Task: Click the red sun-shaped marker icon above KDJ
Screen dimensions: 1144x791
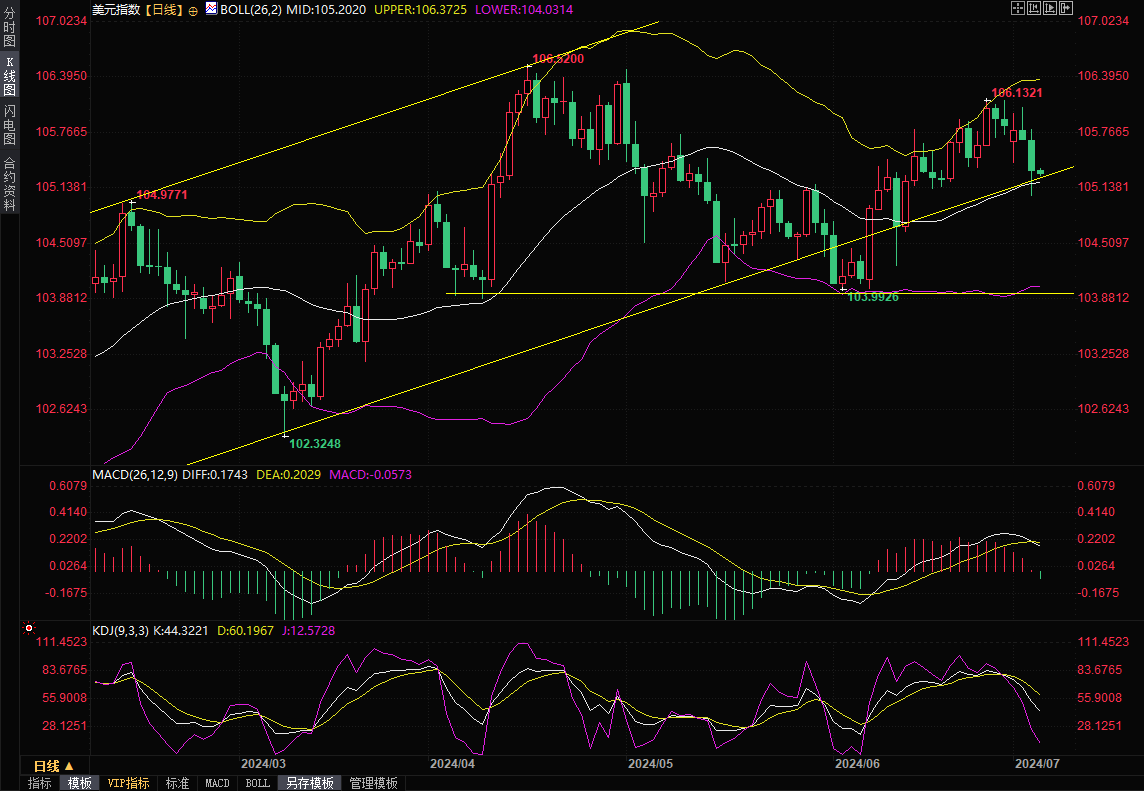Action: (x=28, y=630)
